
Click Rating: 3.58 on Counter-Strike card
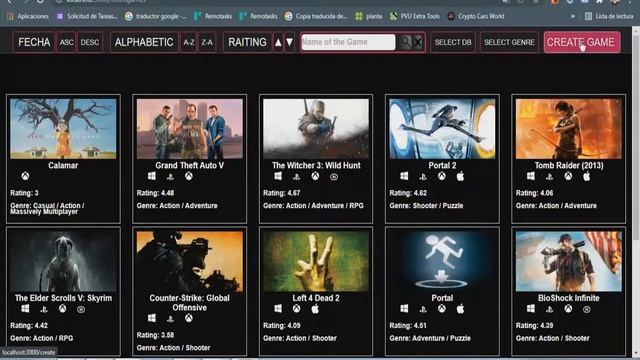(x=155, y=335)
